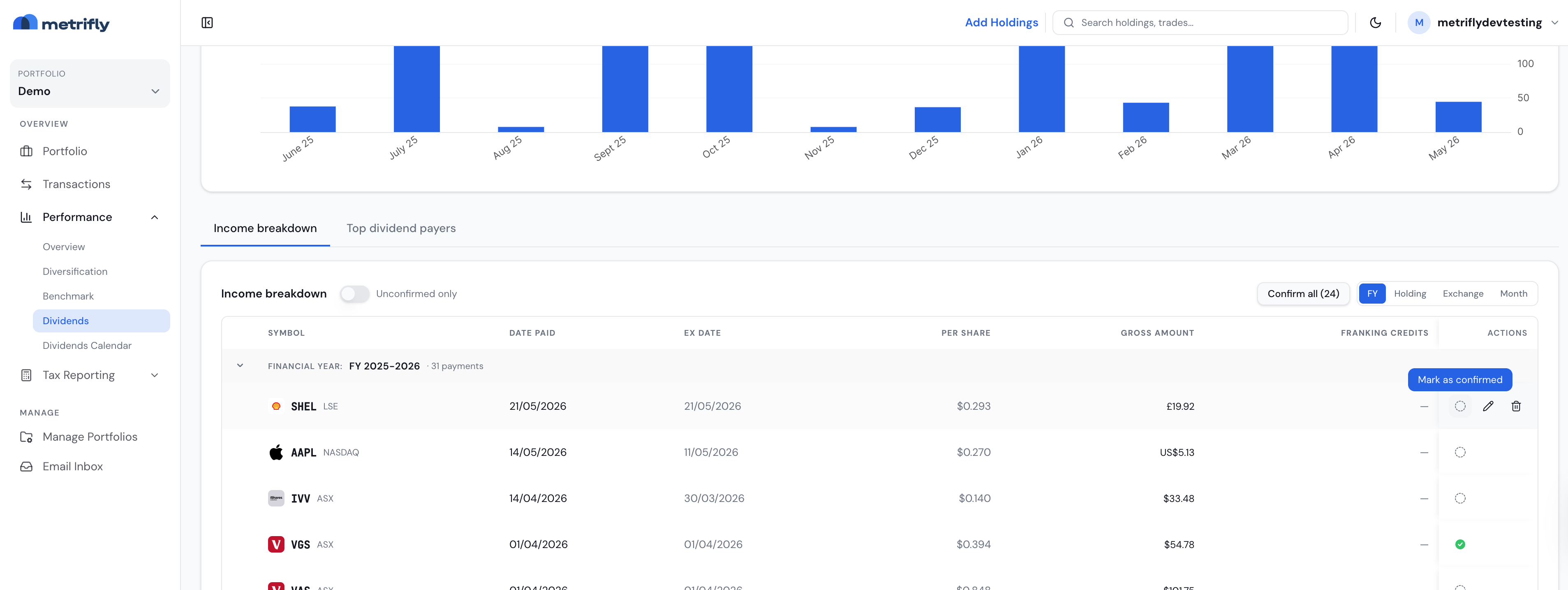Mark IVV dividend as confirmed

(x=1459, y=498)
